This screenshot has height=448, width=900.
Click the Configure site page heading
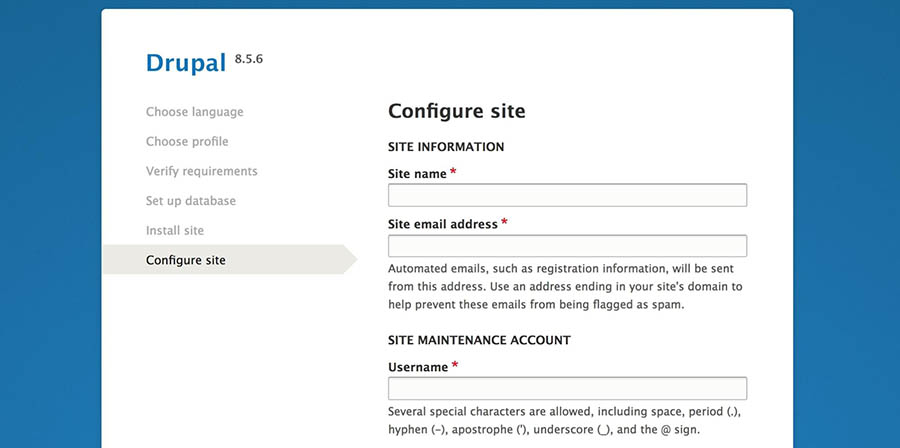coord(457,111)
